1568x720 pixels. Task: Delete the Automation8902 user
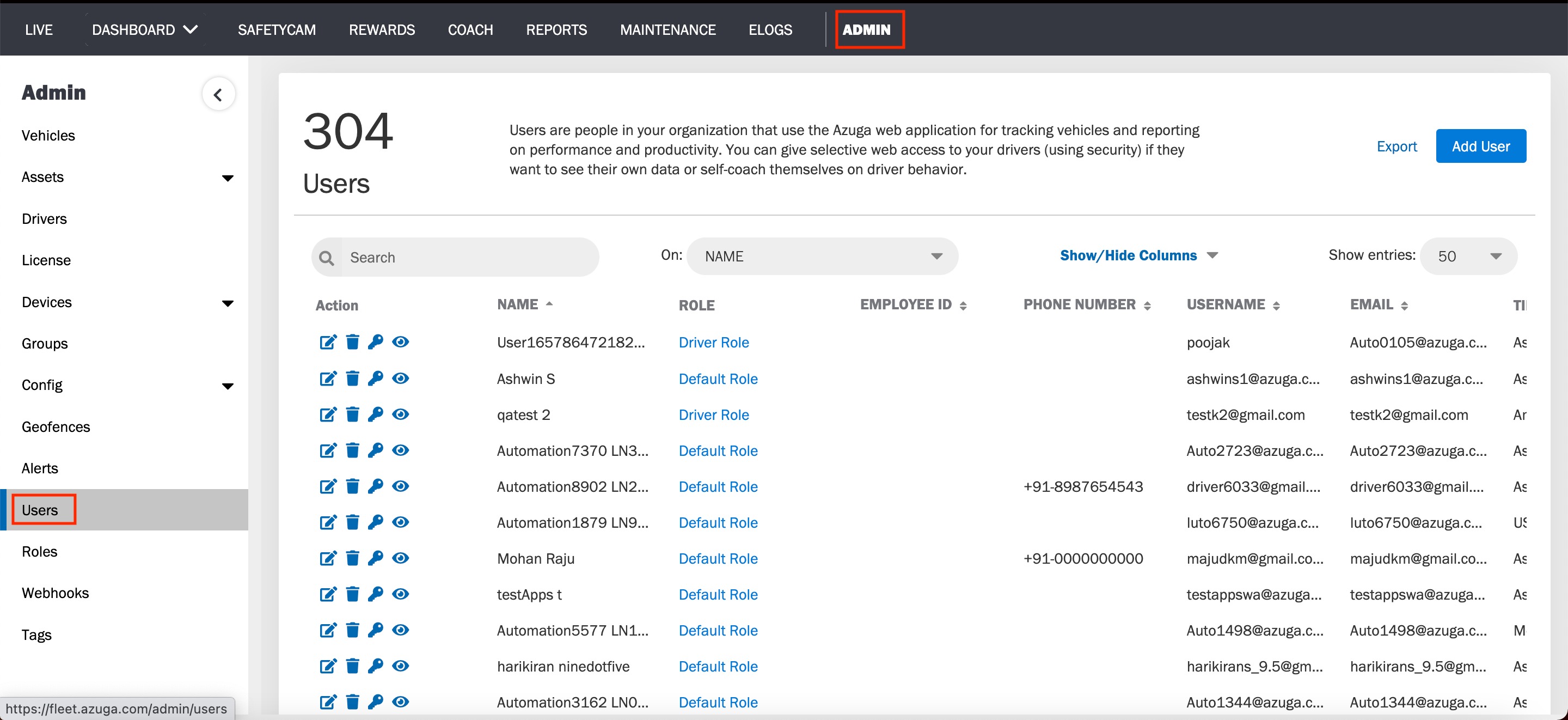point(352,486)
